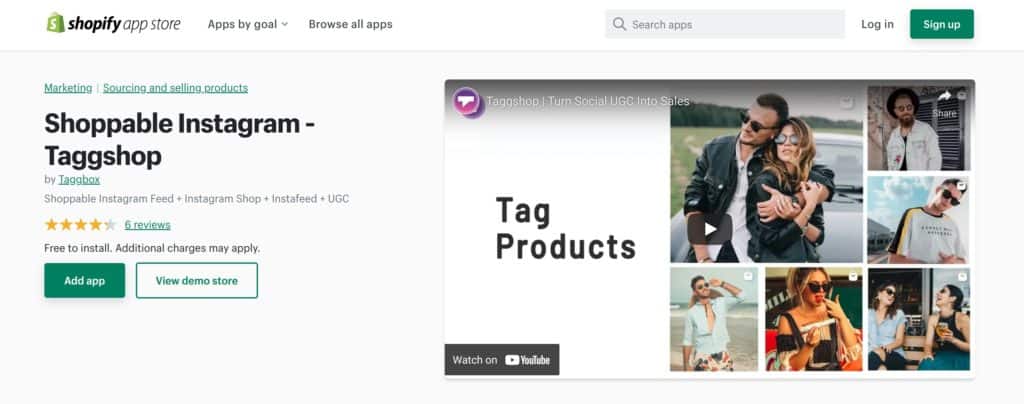Image resolution: width=1024 pixels, height=404 pixels.
Task: Expand the Apps by goal menu
Action: pos(248,24)
